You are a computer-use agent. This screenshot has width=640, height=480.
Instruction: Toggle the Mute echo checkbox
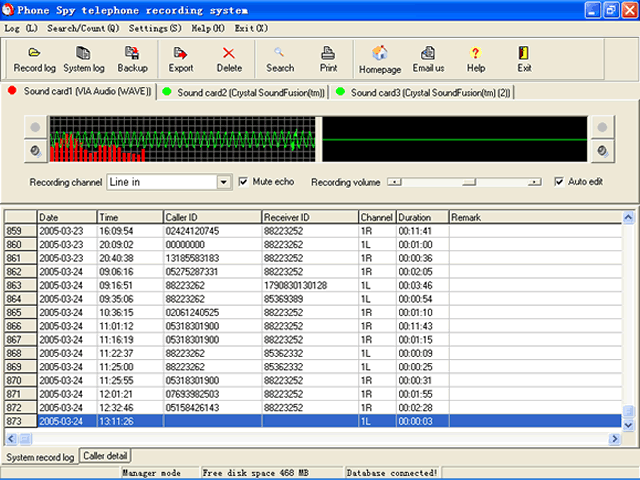point(243,182)
